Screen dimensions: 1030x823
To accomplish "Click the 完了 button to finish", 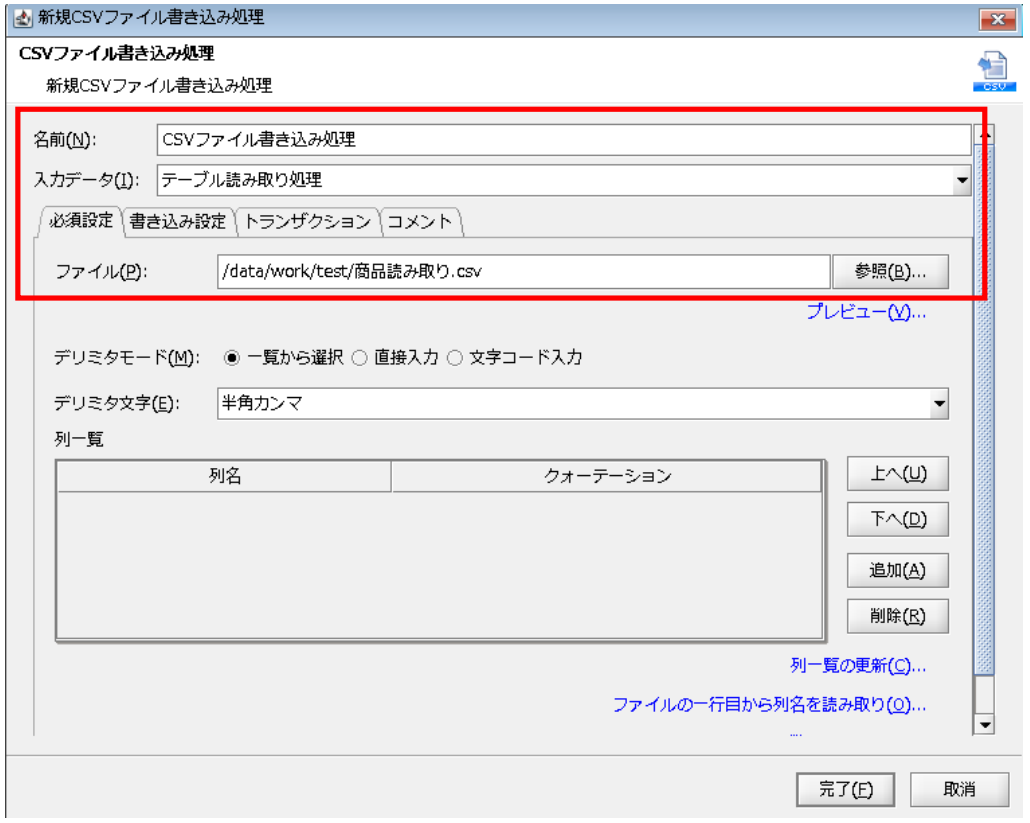I will point(845,789).
